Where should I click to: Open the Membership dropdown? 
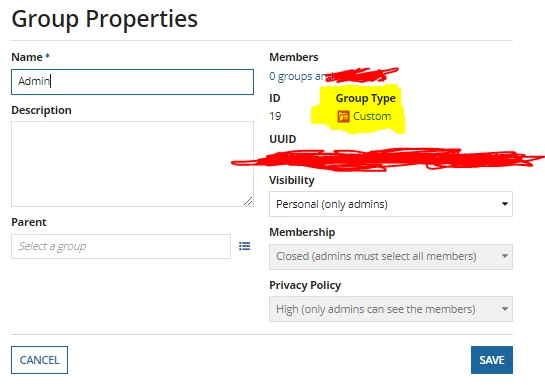[391, 256]
